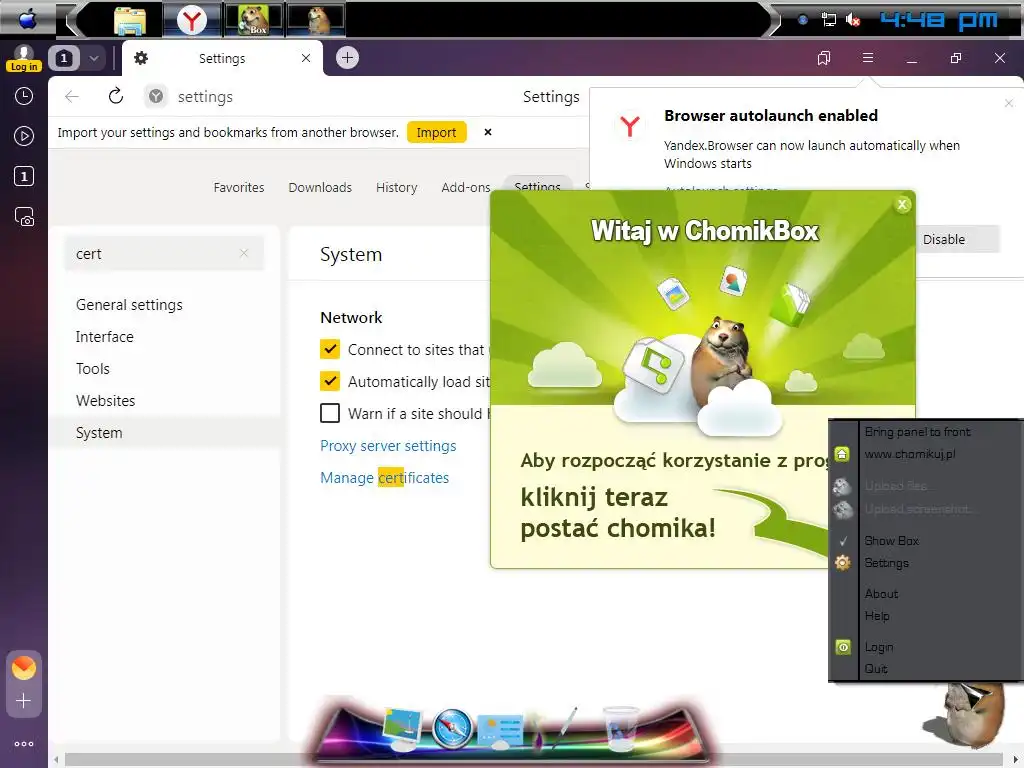
Task: Uncheck Automatically load sites checkbox
Action: [x=330, y=381]
